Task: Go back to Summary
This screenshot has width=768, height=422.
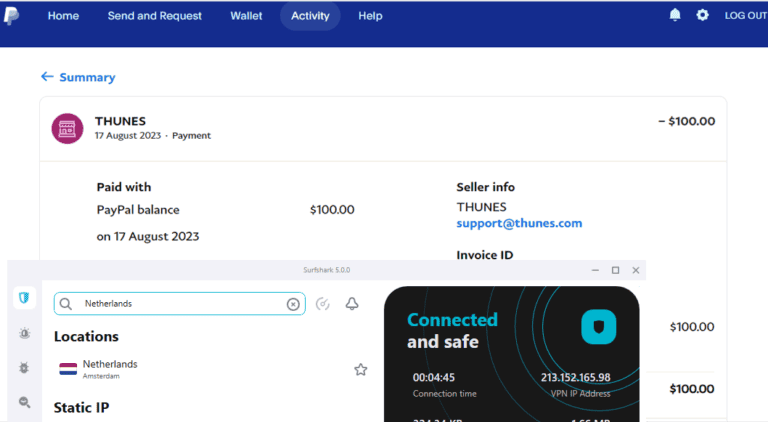Action: 78,77
